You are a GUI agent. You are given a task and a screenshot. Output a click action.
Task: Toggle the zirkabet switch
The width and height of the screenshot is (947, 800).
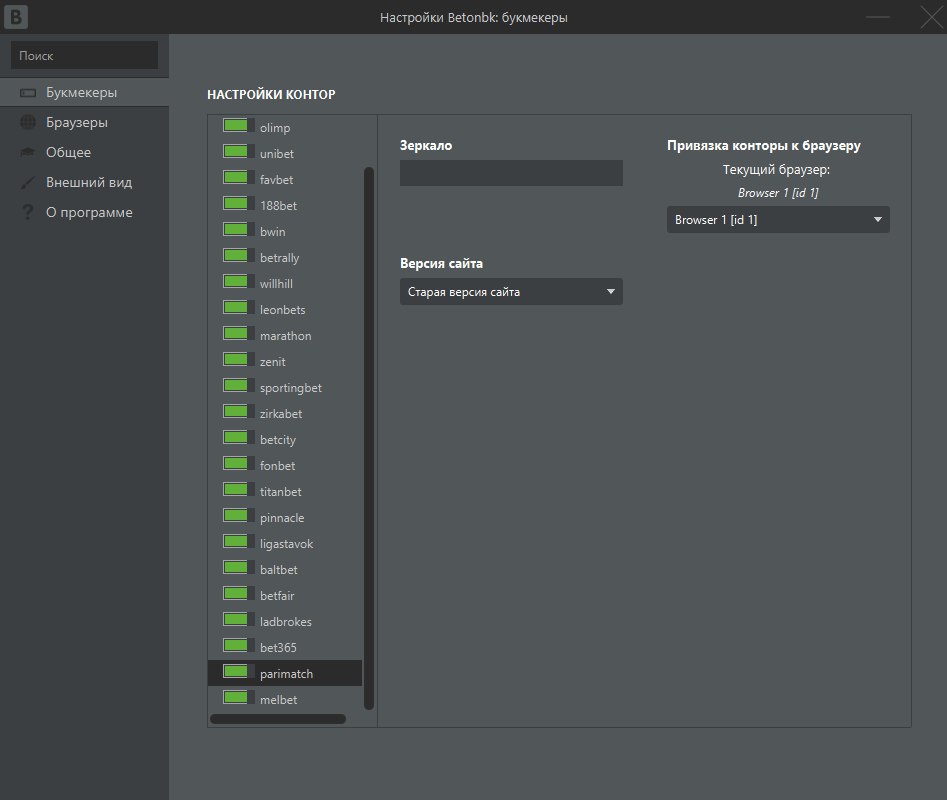(x=238, y=411)
